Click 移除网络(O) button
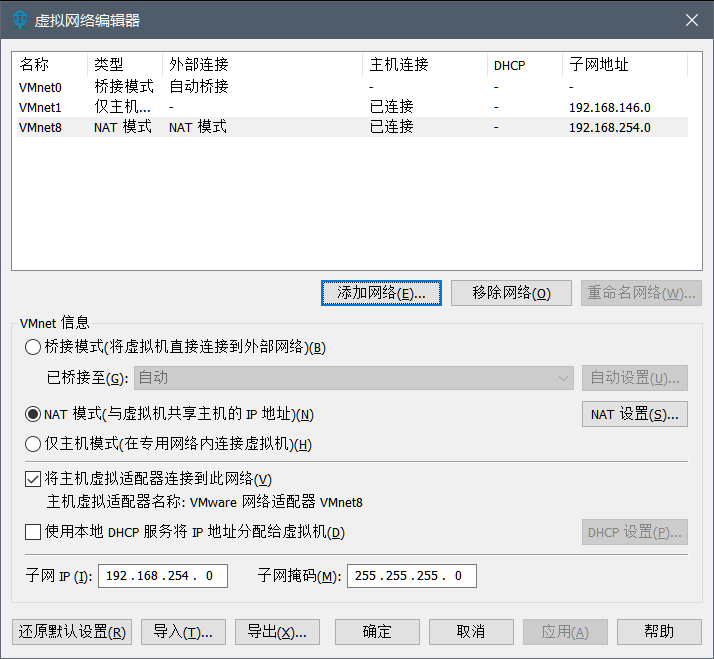 (511, 293)
